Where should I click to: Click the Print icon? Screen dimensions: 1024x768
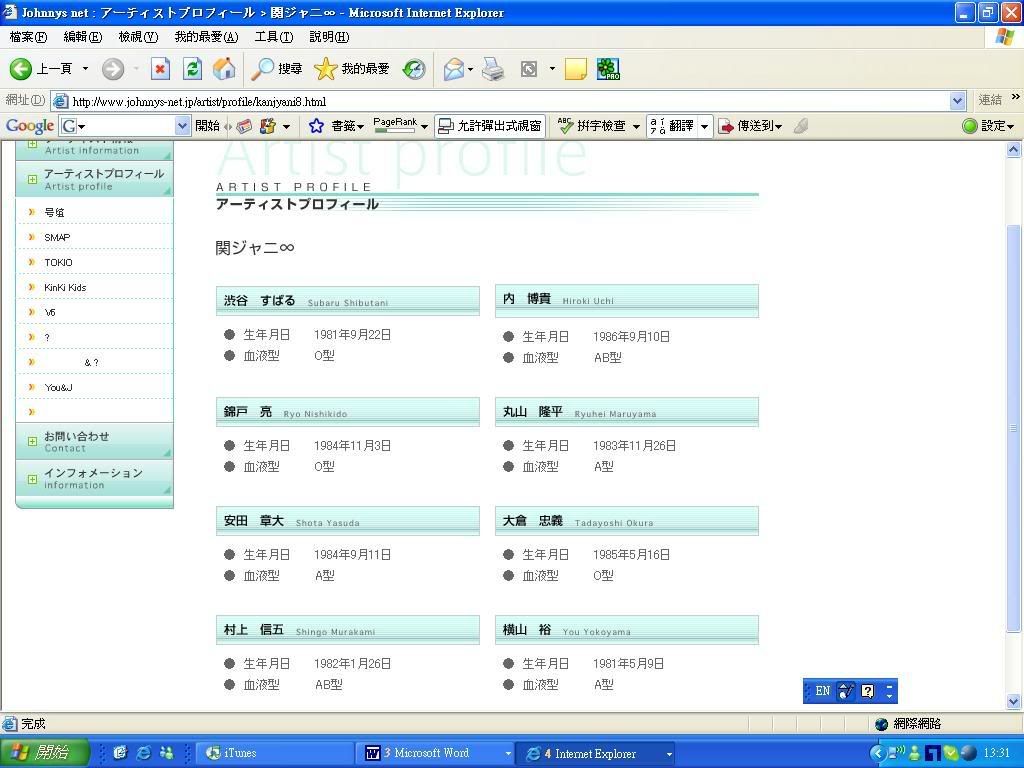point(493,69)
